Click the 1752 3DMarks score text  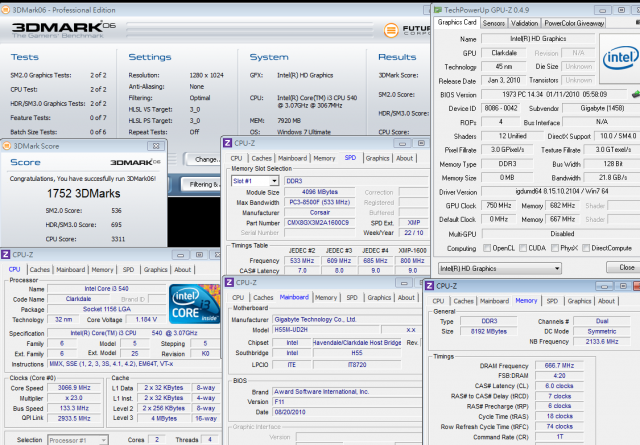click(x=84, y=193)
